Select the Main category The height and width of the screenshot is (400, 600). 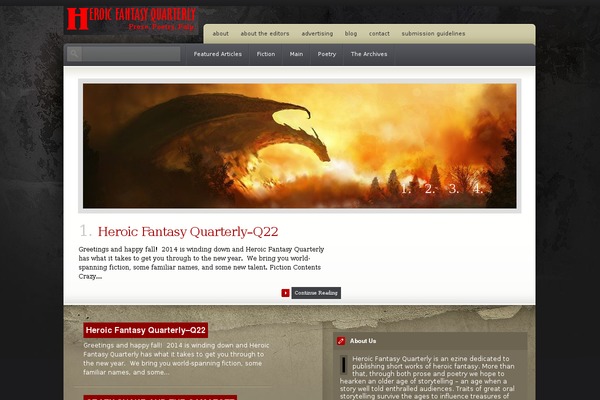296,54
